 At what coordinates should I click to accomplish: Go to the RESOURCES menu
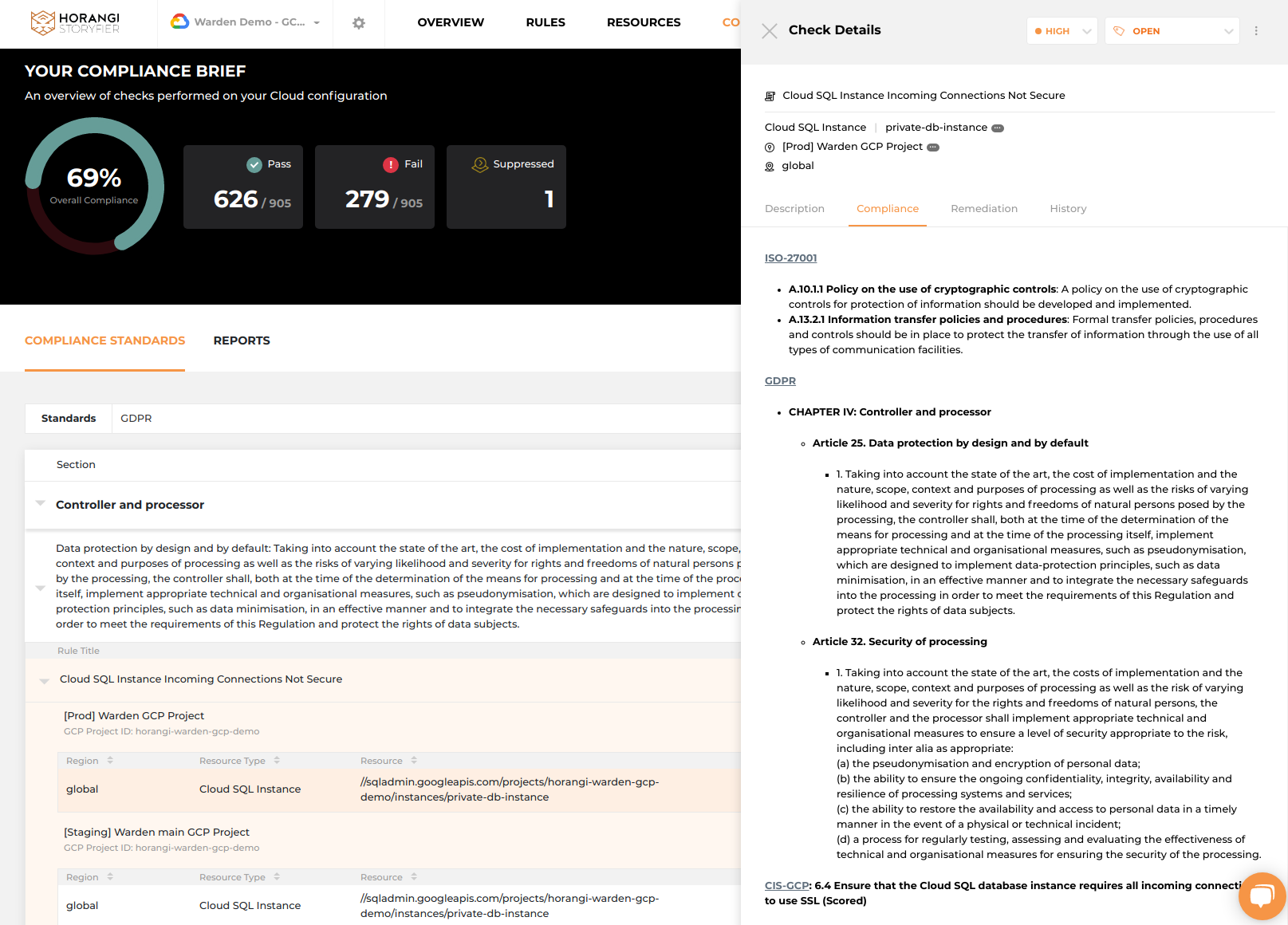tap(644, 22)
